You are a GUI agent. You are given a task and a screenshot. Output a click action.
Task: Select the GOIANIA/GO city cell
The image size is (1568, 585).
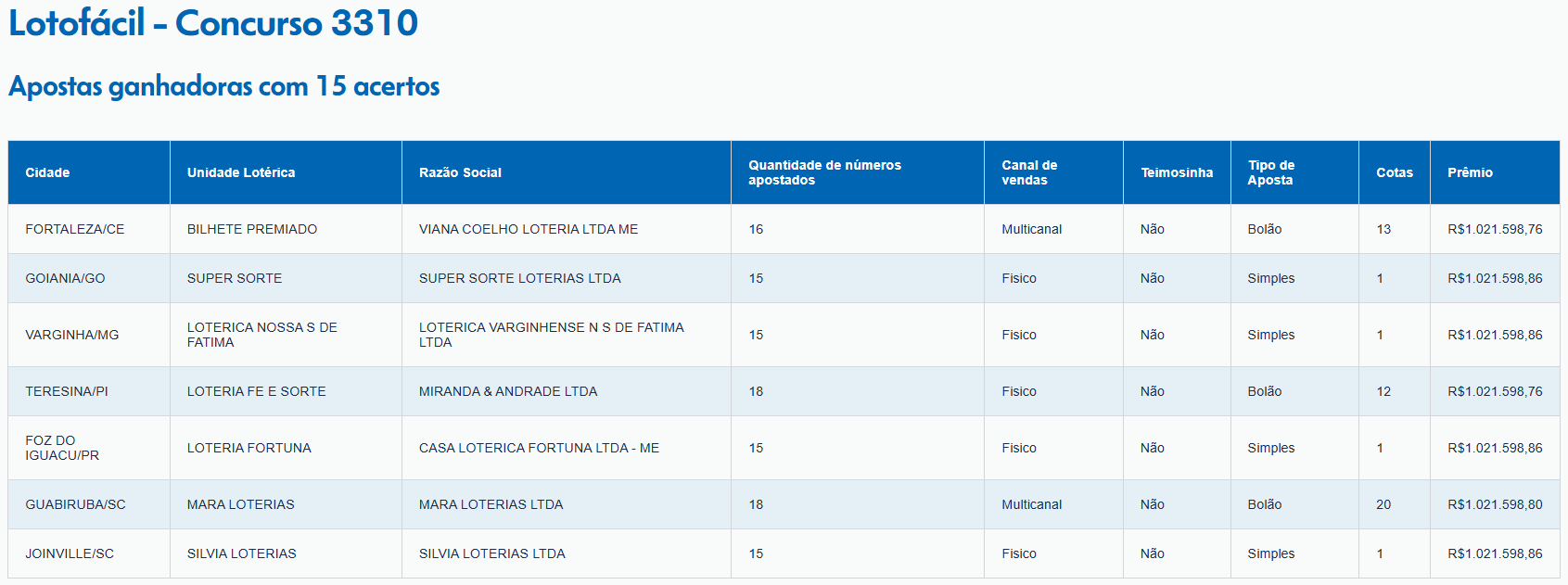point(89,278)
